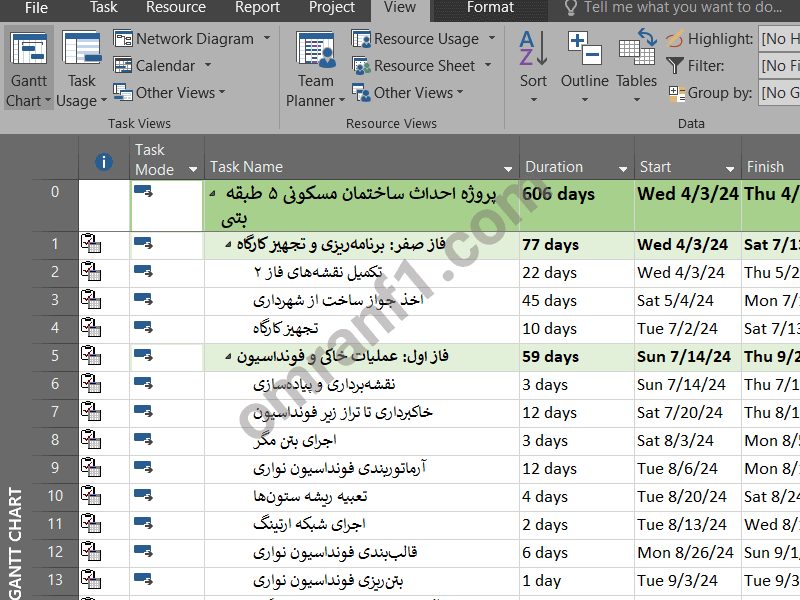Open the Calendar view dropdown

click(x=208, y=66)
